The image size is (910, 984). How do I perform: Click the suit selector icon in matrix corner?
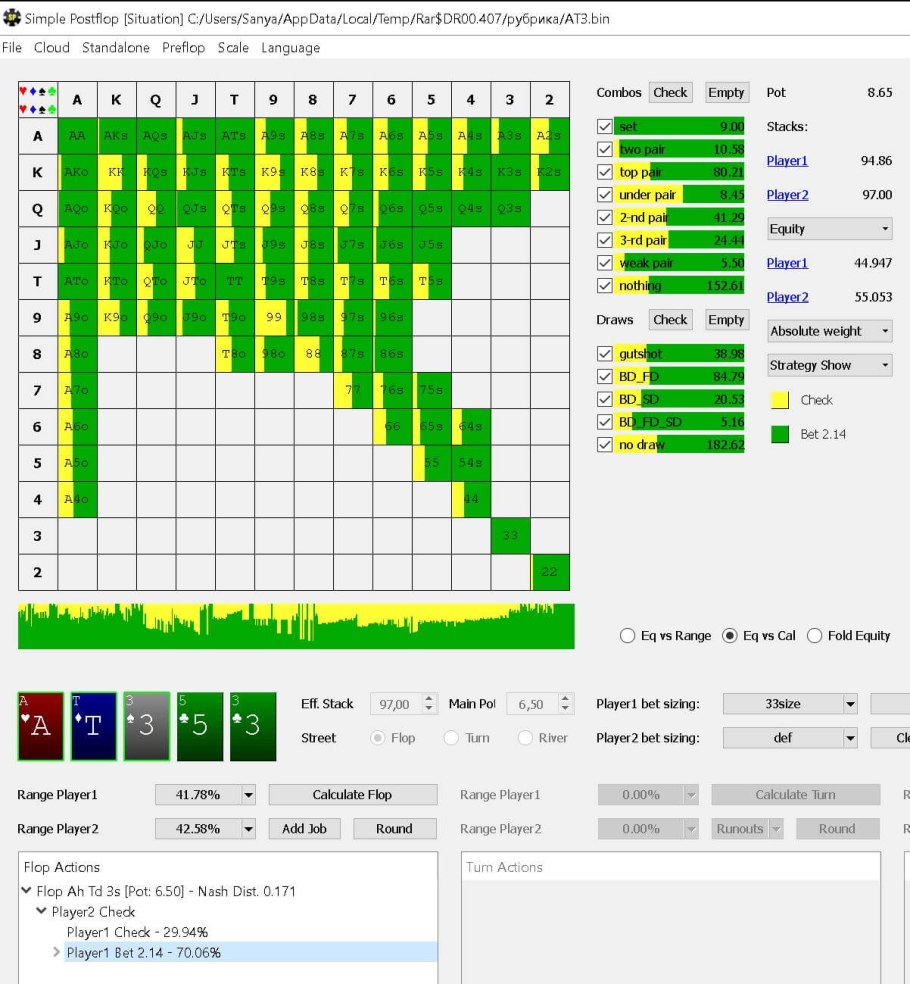38,100
